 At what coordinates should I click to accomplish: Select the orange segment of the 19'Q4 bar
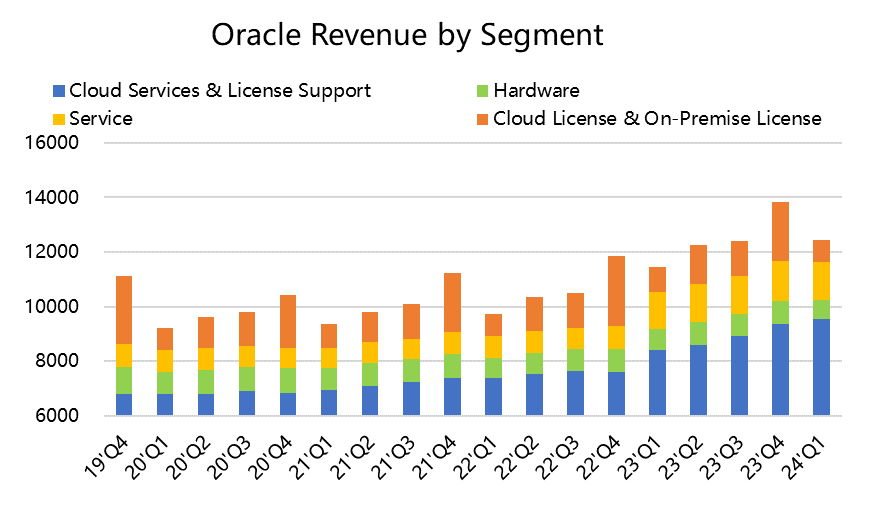coord(124,310)
